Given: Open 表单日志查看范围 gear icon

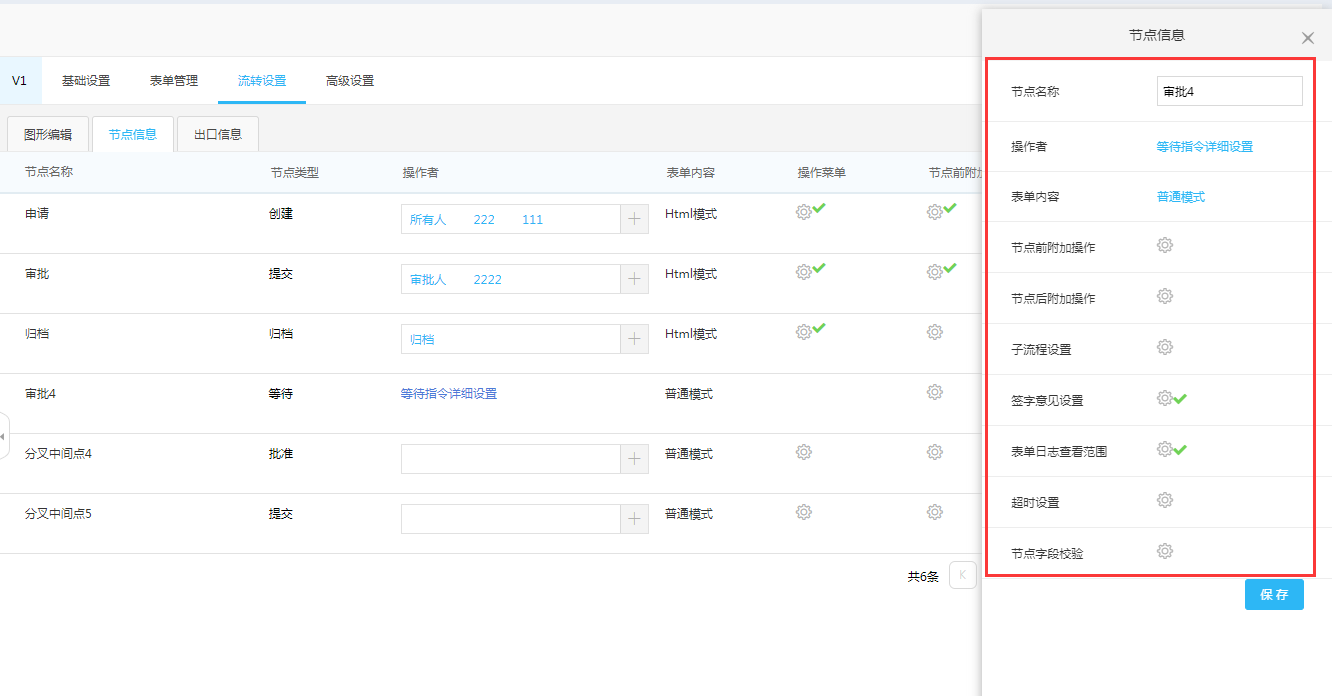Looking at the screenshot, I should (x=1164, y=450).
